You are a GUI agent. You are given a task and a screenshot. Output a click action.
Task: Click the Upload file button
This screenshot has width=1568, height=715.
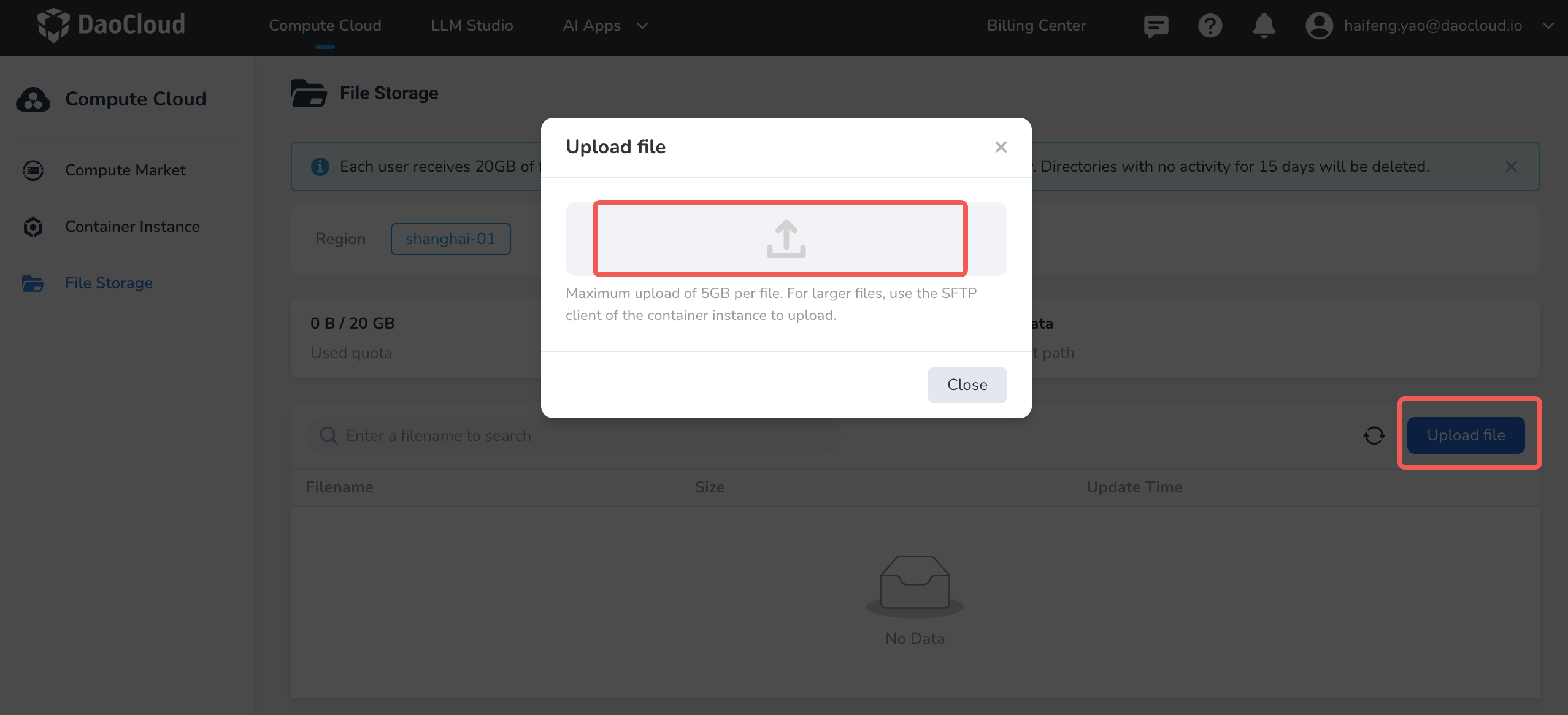[x=1466, y=435]
